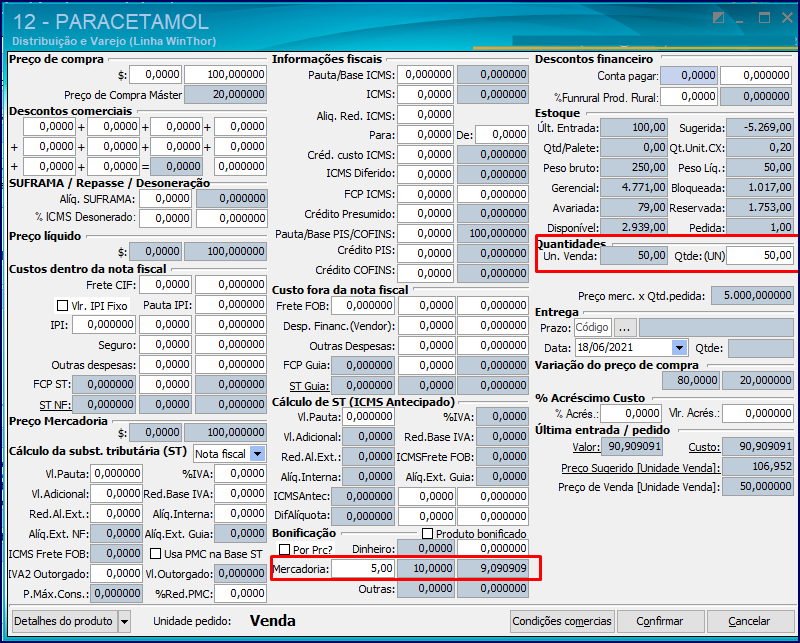This screenshot has width=800, height=643.
Task: Edit the Mercadoria bonificação quantity 5,00
Action: [363, 568]
